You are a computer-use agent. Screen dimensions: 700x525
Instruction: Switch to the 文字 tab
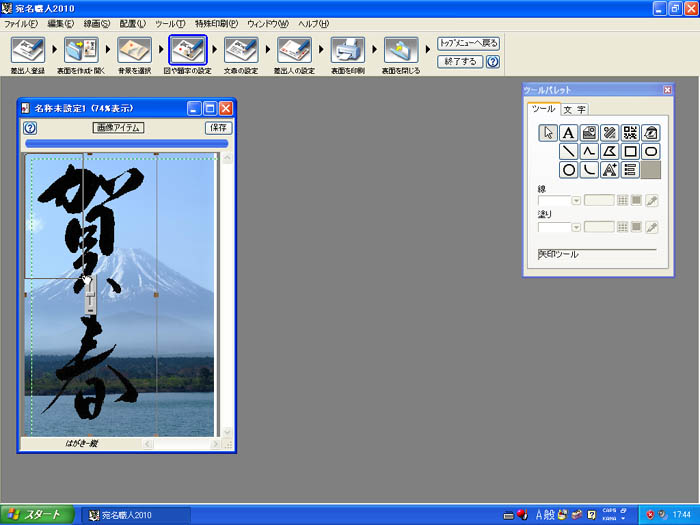[x=574, y=109]
